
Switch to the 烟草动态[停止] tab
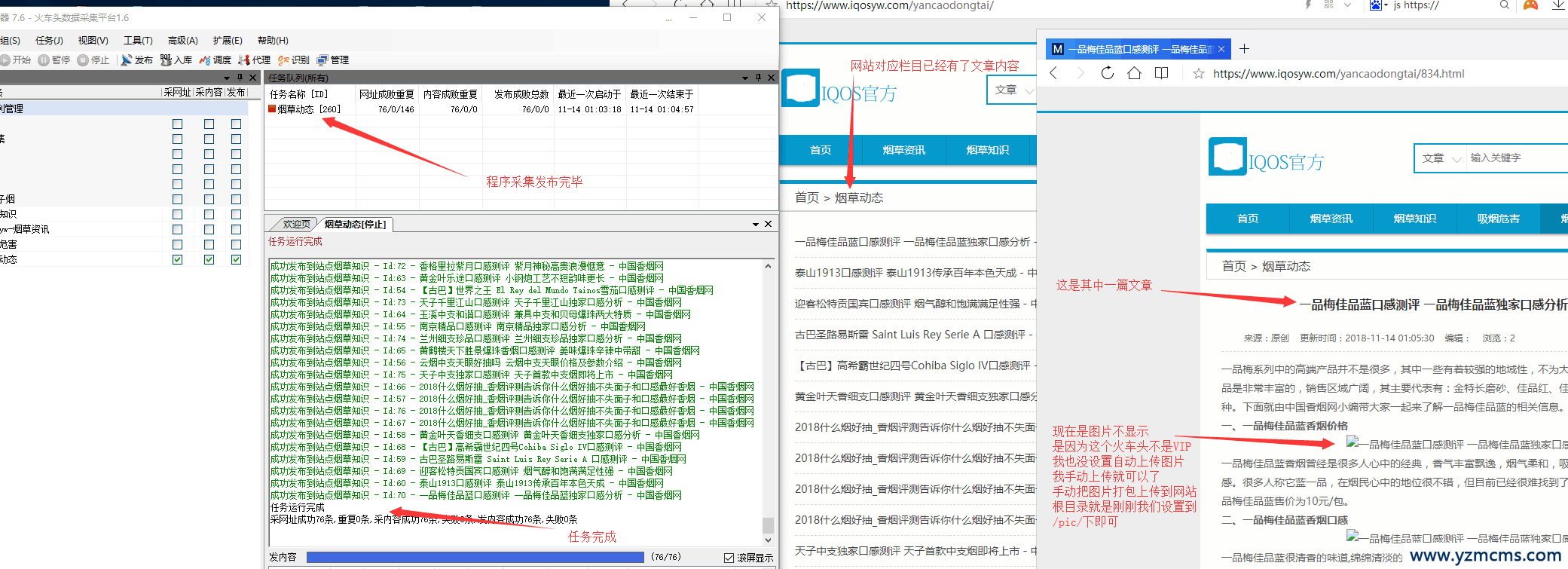(x=355, y=224)
